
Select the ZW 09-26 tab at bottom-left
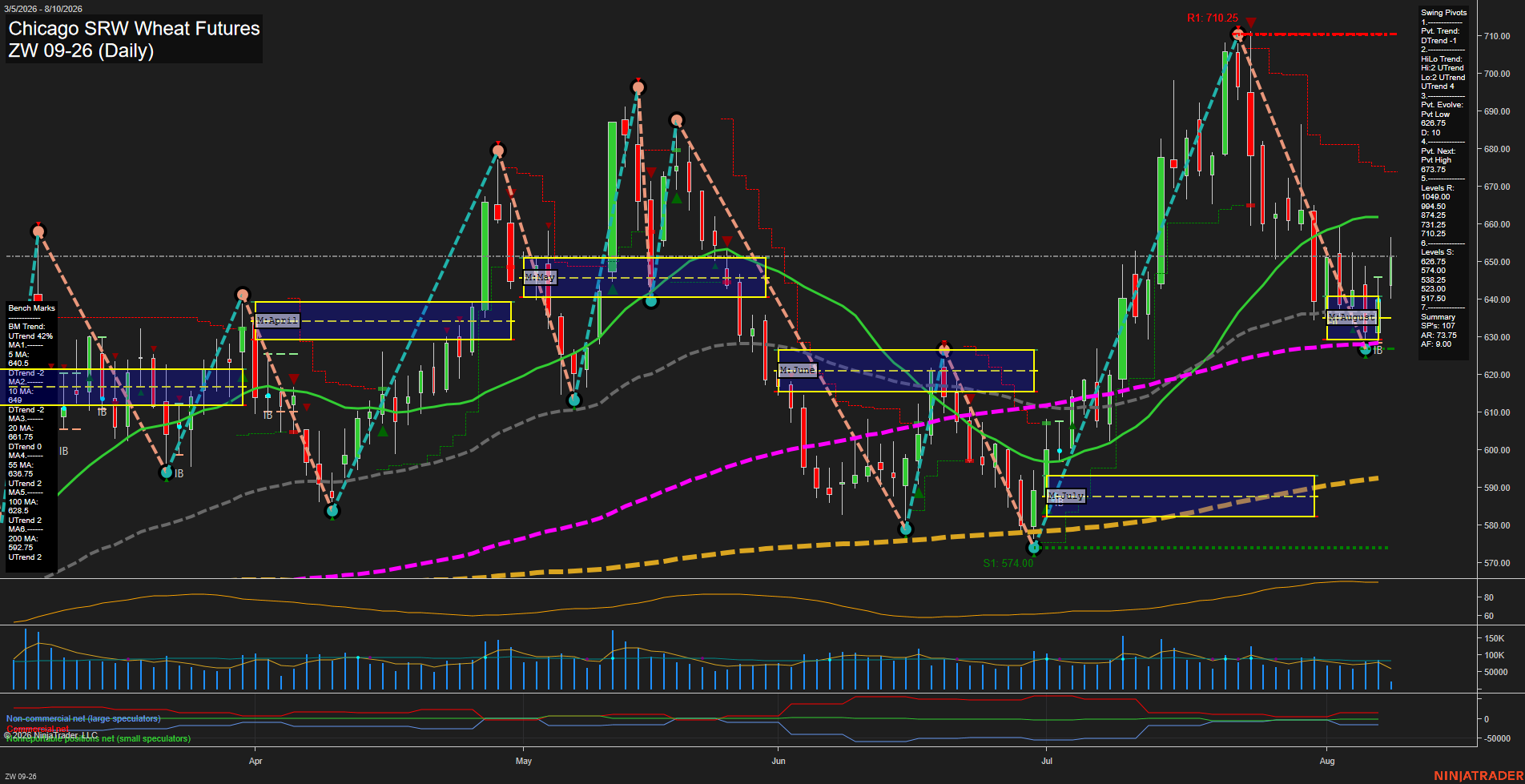21,777
